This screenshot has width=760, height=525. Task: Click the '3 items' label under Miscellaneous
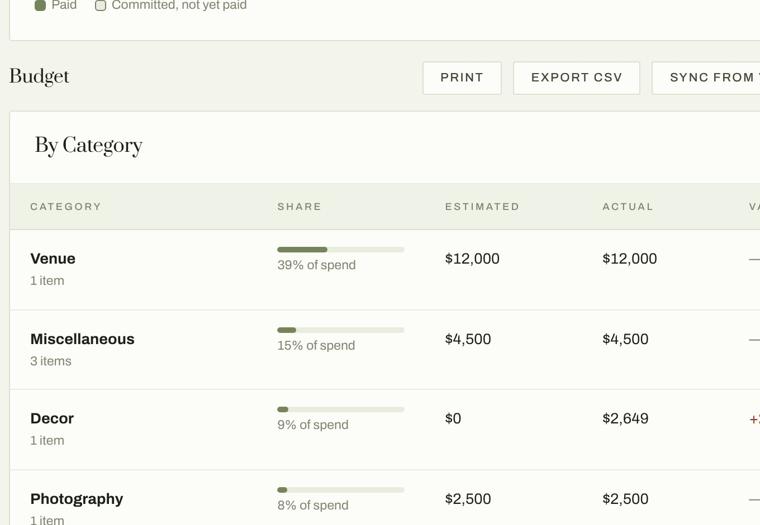pos(51,361)
